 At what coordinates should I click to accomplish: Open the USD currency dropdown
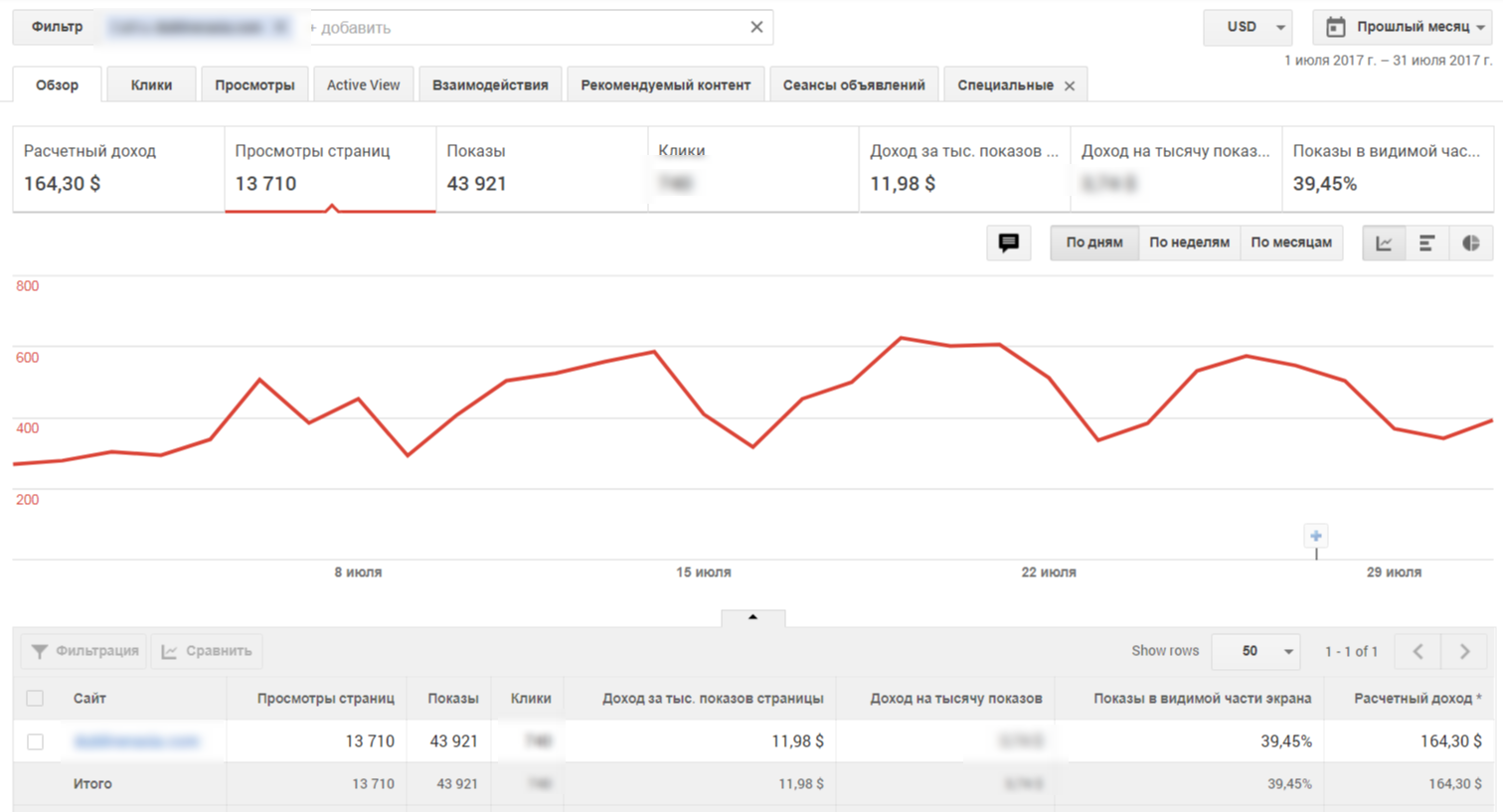coord(1248,27)
